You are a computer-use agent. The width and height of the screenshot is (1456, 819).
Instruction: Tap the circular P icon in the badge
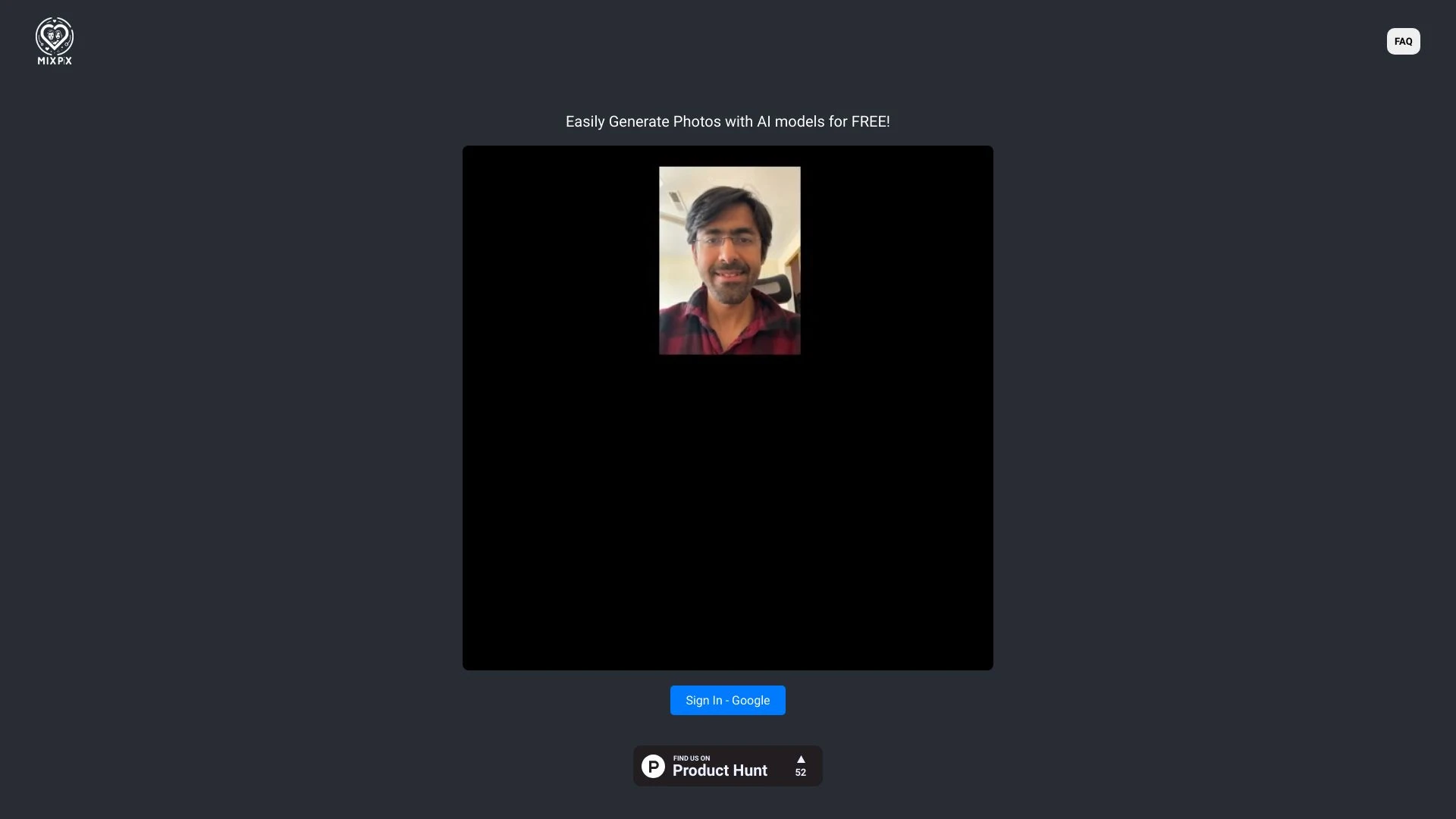(x=653, y=766)
